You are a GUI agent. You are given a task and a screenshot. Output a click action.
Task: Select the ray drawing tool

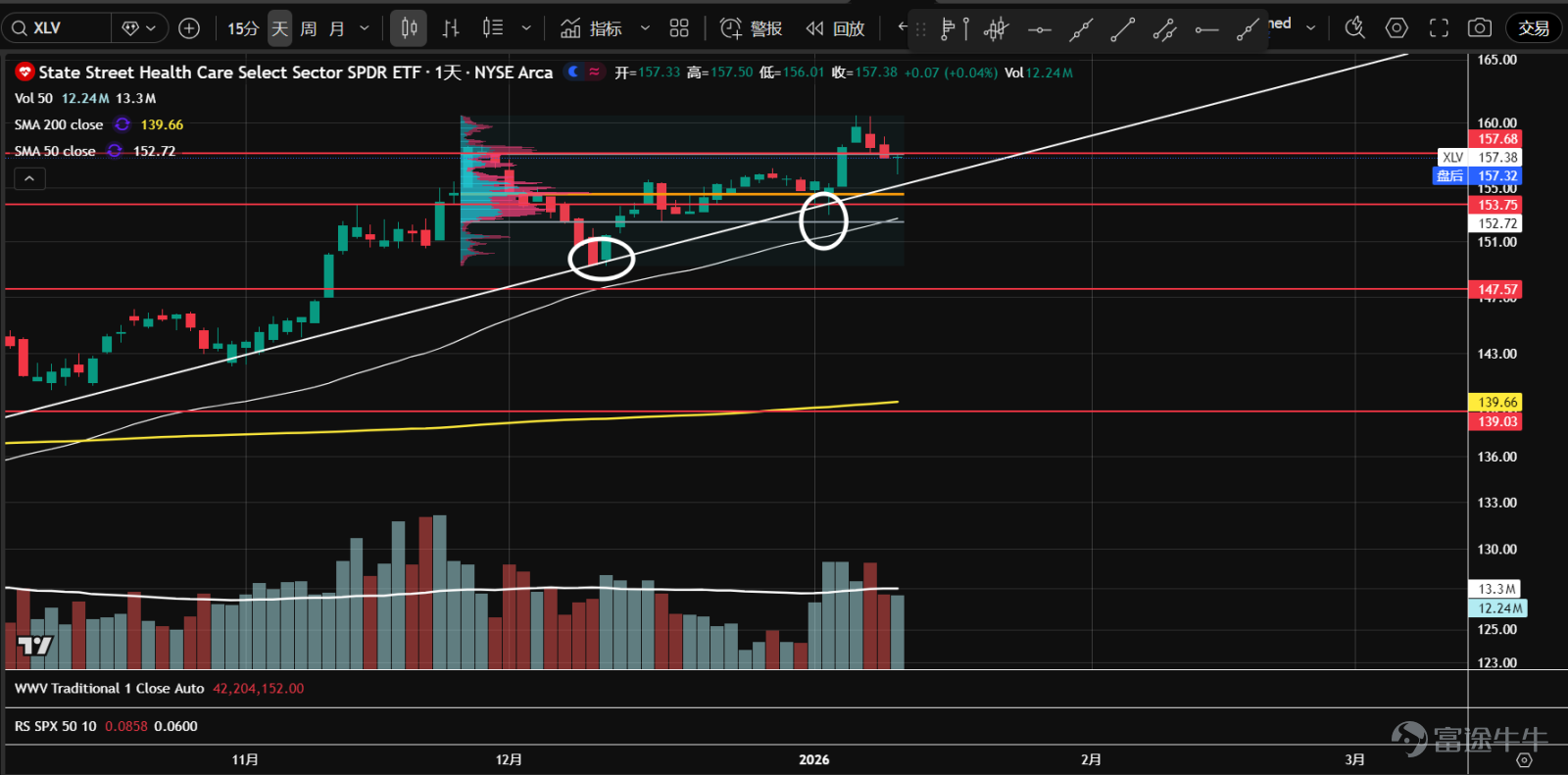[x=1248, y=29]
